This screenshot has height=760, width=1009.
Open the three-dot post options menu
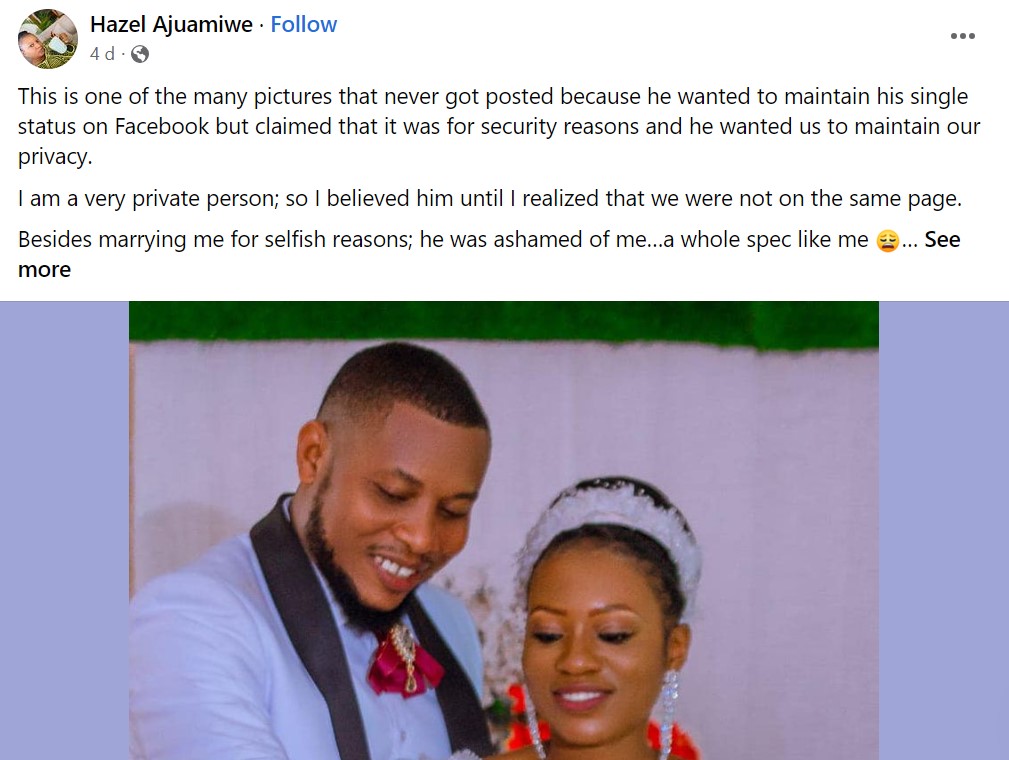click(x=963, y=36)
